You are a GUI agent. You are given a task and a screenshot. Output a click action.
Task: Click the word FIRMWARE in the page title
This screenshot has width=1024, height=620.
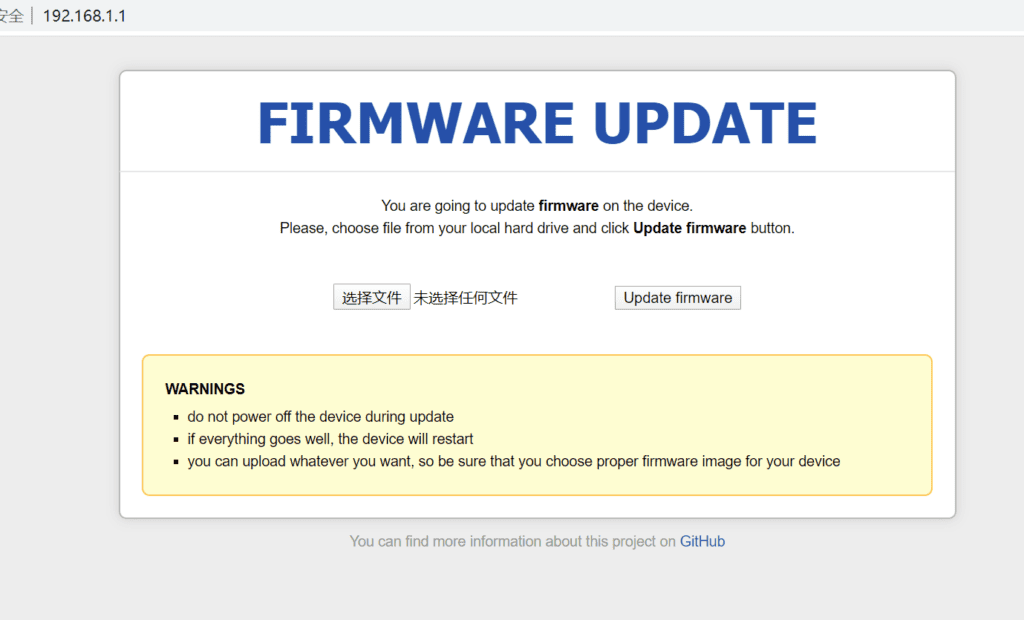click(415, 124)
